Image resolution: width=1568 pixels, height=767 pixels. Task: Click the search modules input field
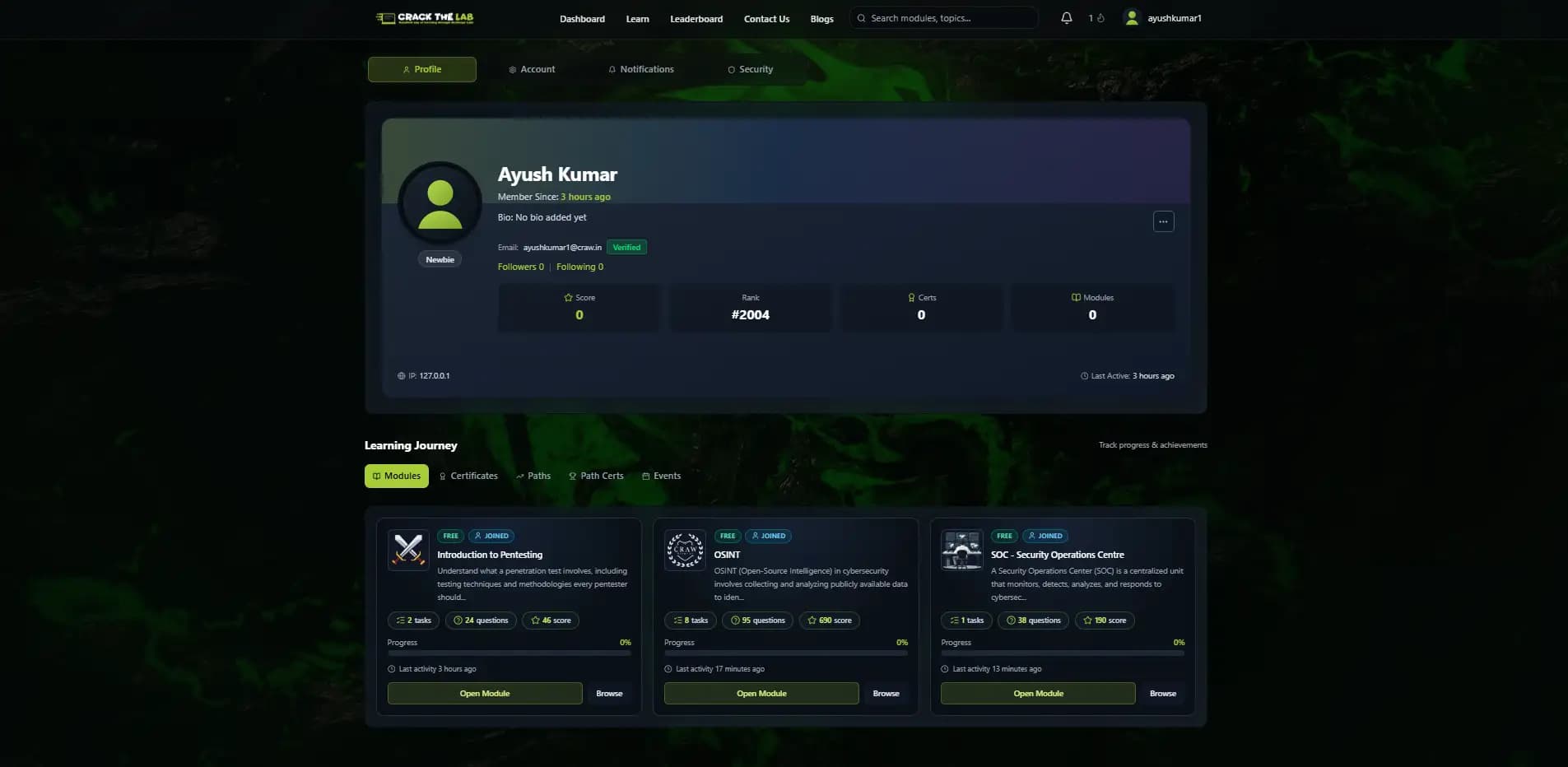pyautogui.click(x=943, y=17)
